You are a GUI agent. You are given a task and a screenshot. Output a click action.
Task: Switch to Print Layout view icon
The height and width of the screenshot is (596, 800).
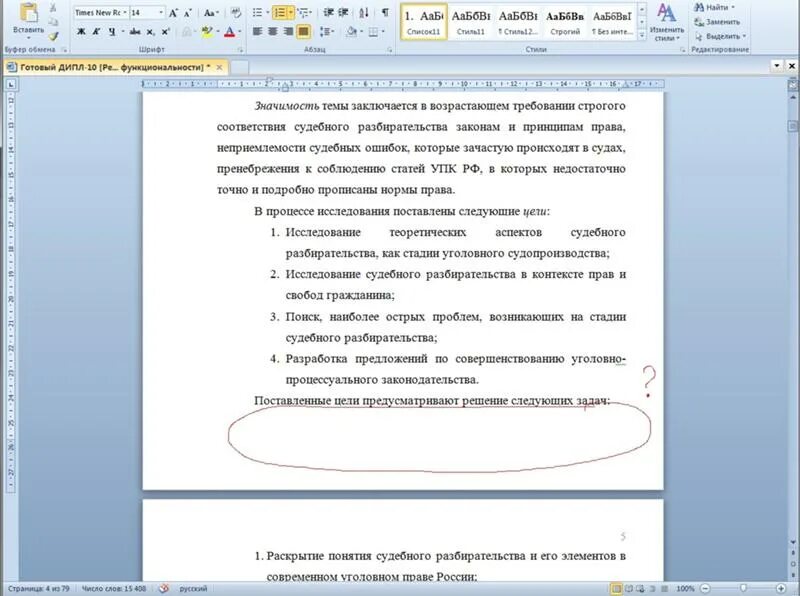pos(616,589)
